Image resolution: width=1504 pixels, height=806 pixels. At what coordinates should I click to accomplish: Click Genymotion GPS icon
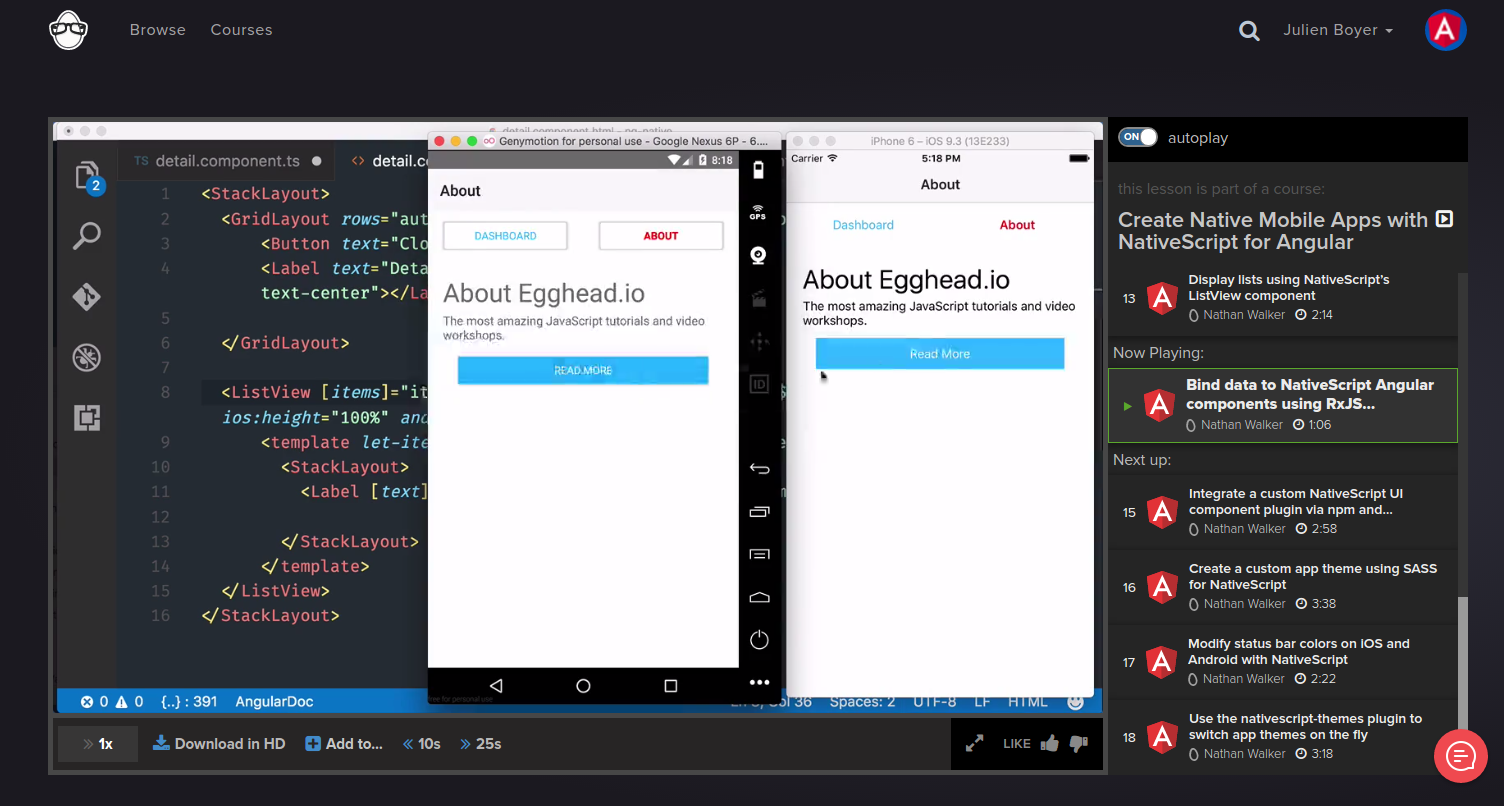pyautogui.click(x=759, y=213)
